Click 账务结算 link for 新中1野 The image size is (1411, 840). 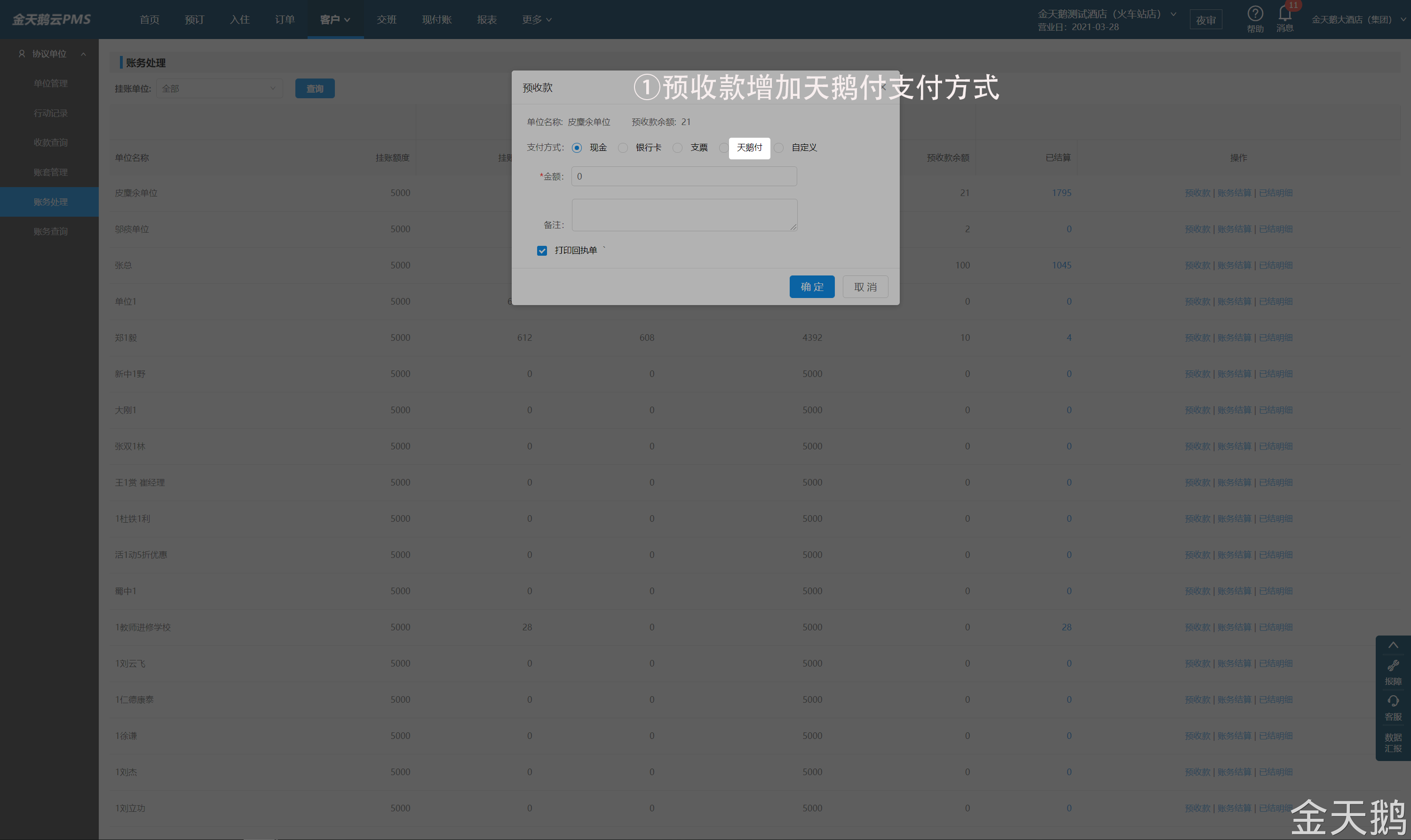pyautogui.click(x=1234, y=374)
